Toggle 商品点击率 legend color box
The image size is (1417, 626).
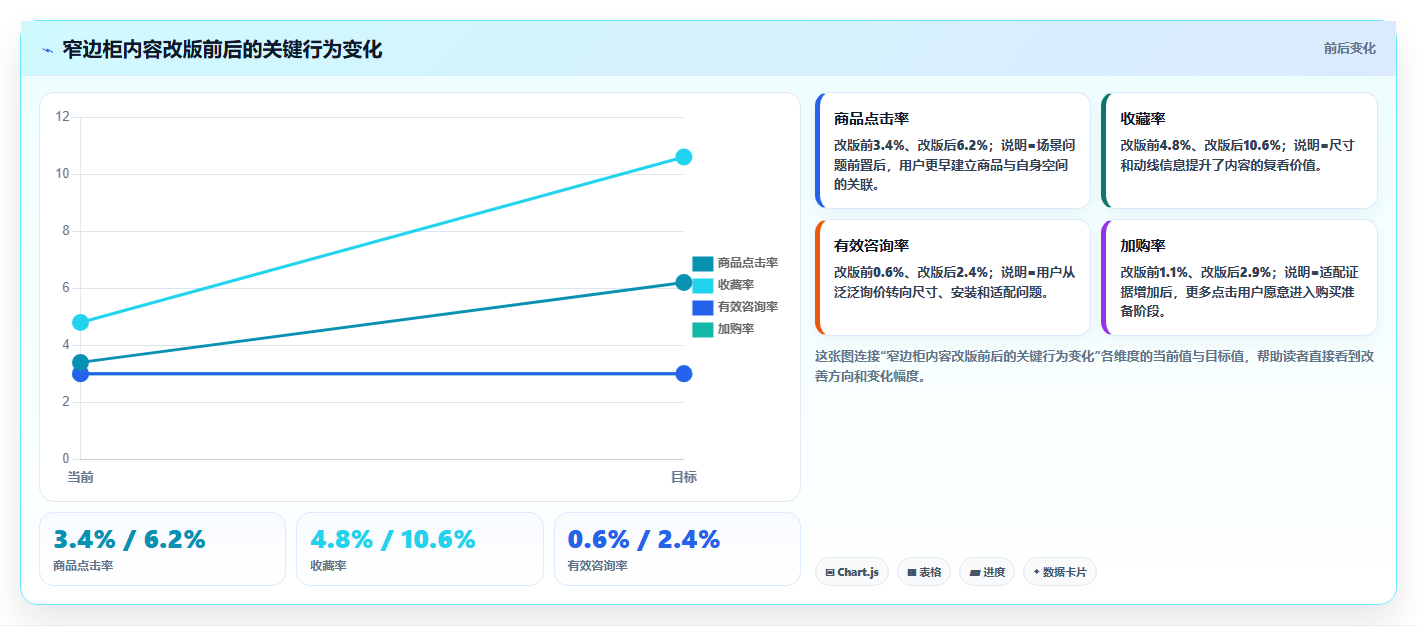point(702,263)
